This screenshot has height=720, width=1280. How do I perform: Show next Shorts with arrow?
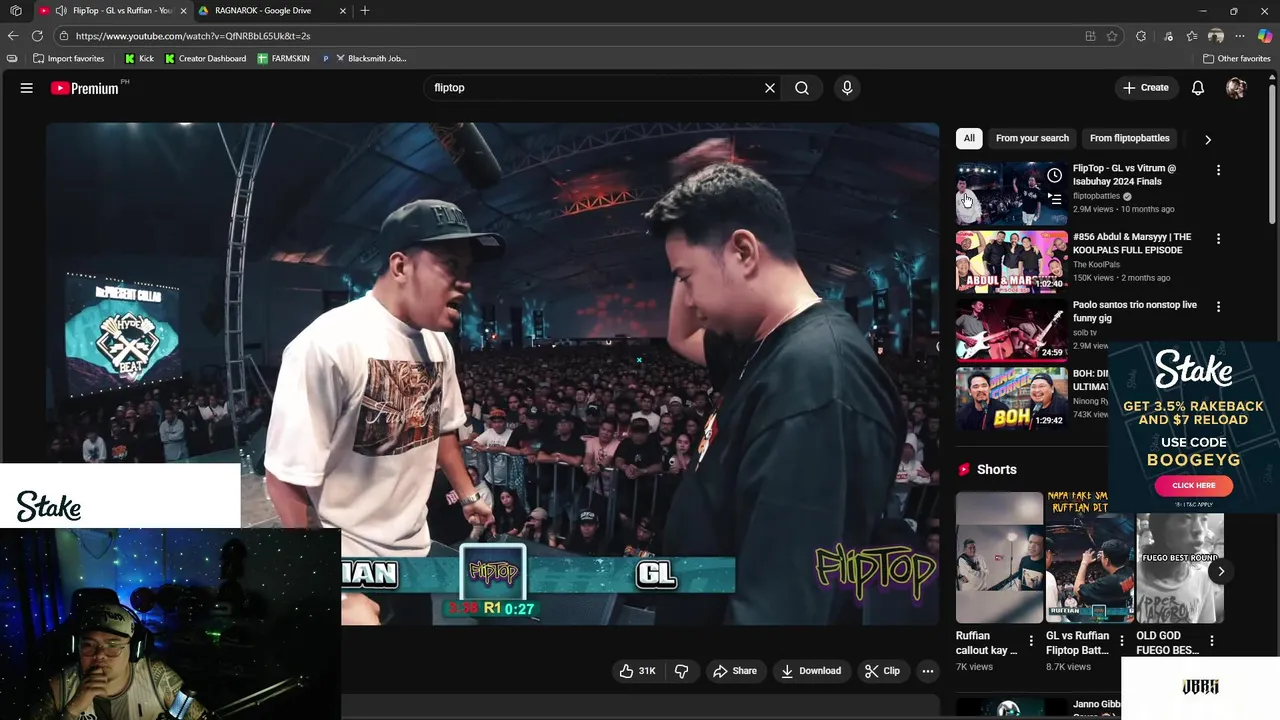[1221, 572]
